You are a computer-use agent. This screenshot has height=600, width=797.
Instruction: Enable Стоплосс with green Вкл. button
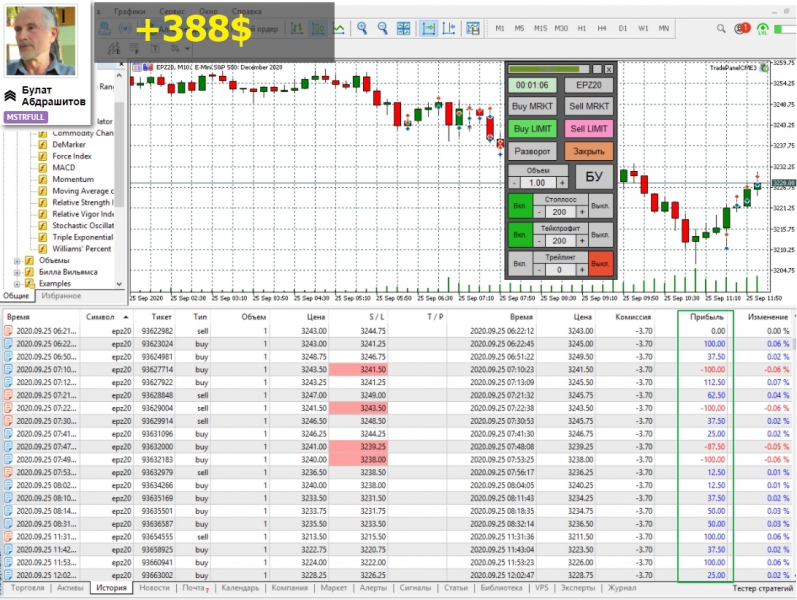[x=520, y=206]
